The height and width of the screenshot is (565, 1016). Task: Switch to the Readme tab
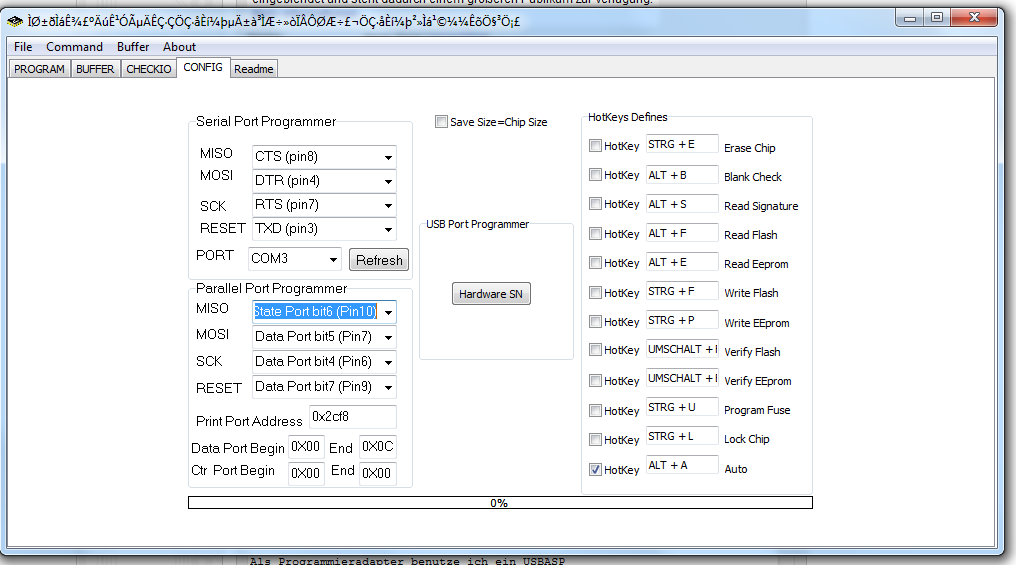[253, 69]
